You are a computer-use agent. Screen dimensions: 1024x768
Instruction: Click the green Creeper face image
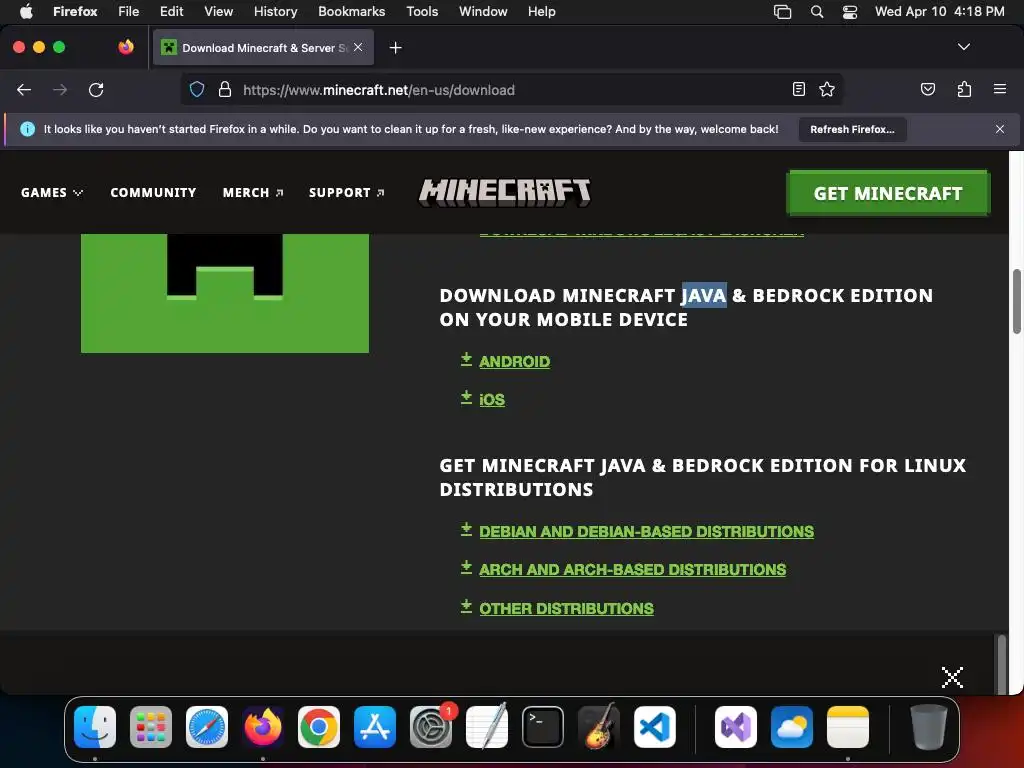point(225,293)
